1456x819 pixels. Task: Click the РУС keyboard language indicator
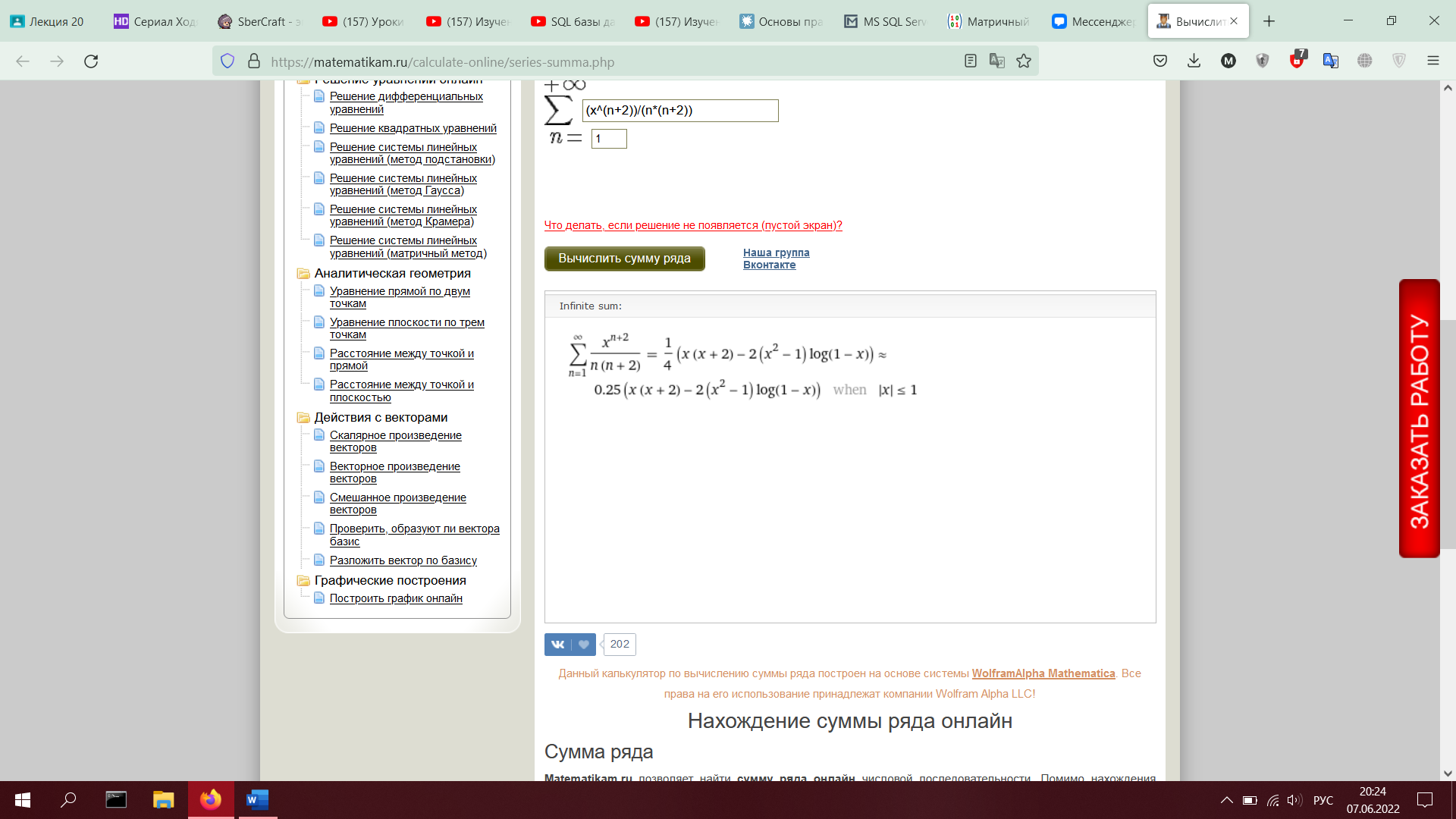pyautogui.click(x=1323, y=800)
